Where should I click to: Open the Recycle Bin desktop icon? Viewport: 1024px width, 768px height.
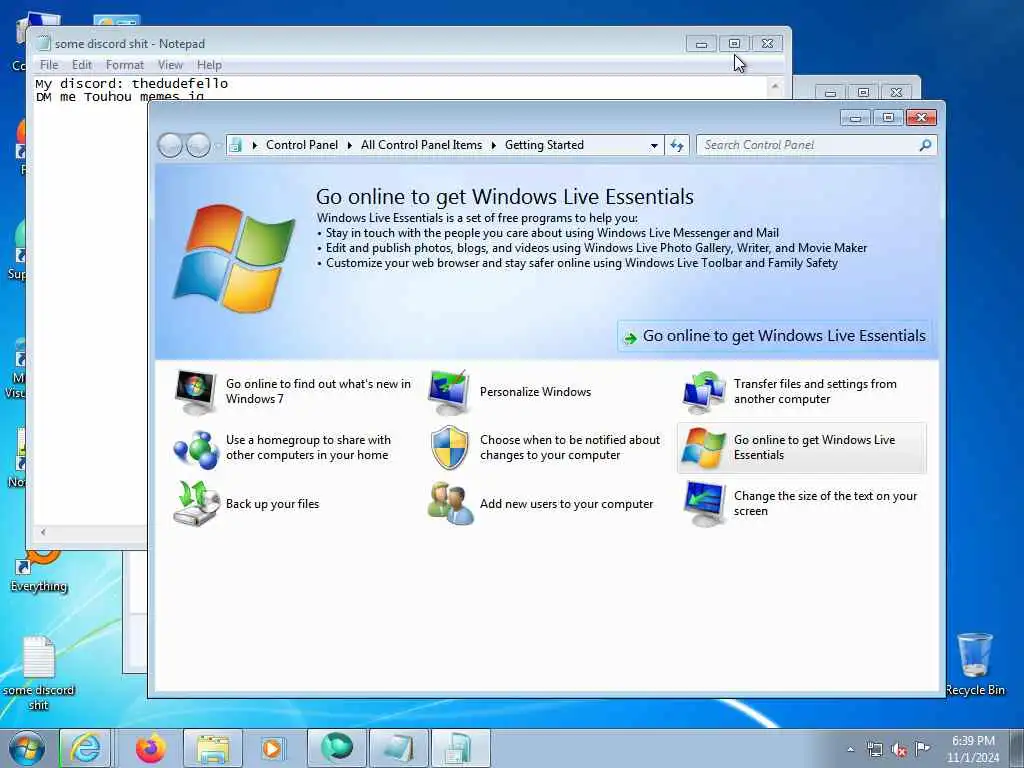975,664
